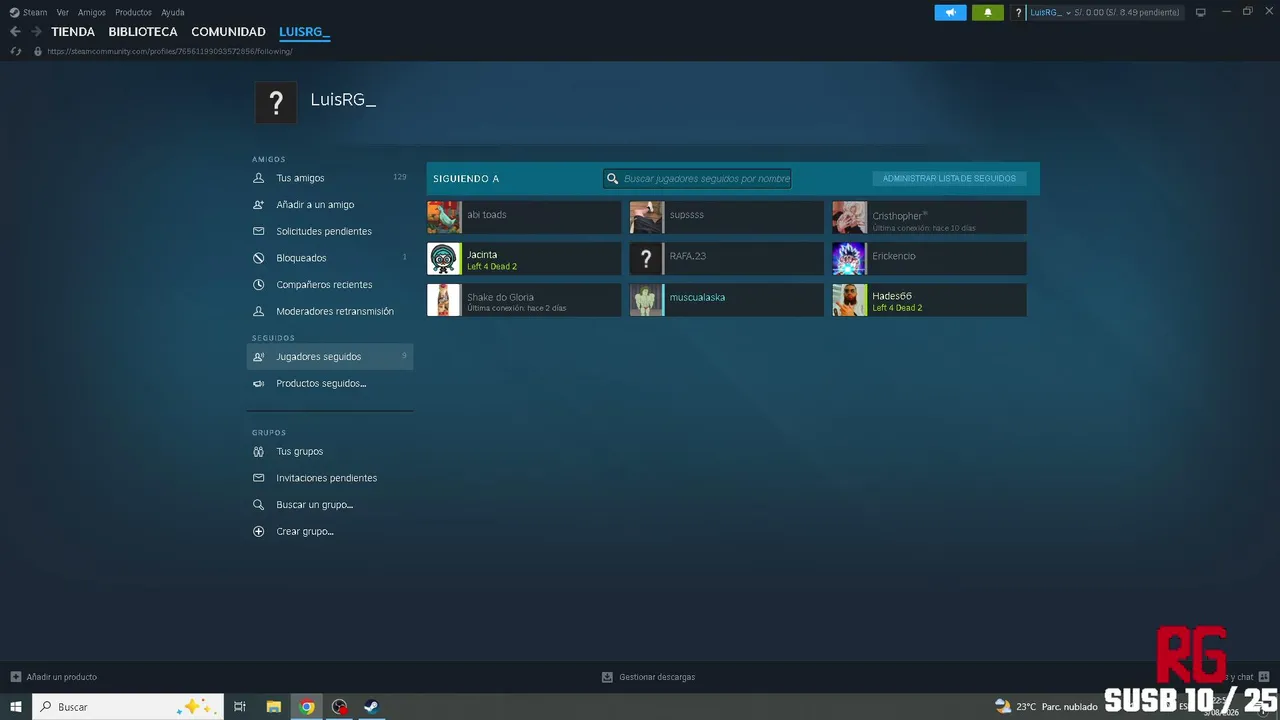Open the Shake do Gloria followed player
The height and width of the screenshot is (720, 1280).
[x=524, y=300]
